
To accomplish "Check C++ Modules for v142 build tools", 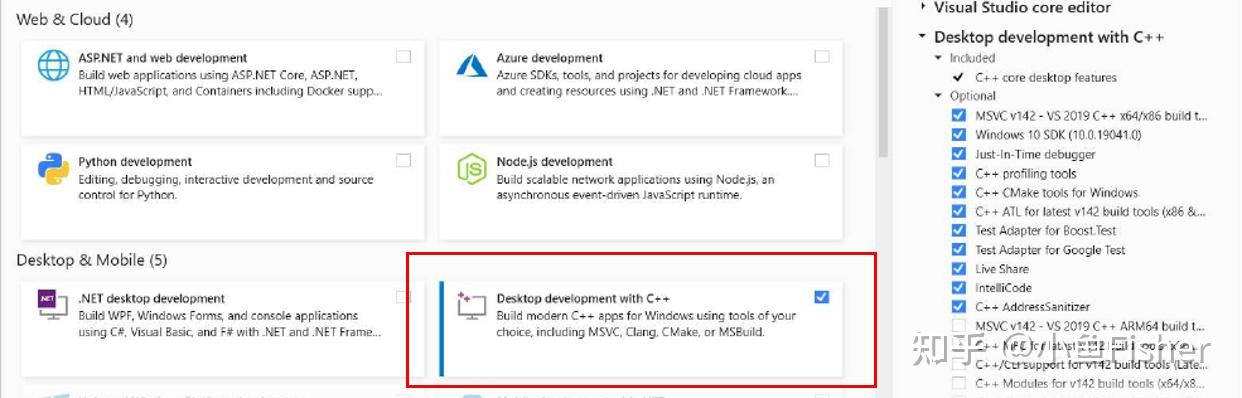I will 959,384.
